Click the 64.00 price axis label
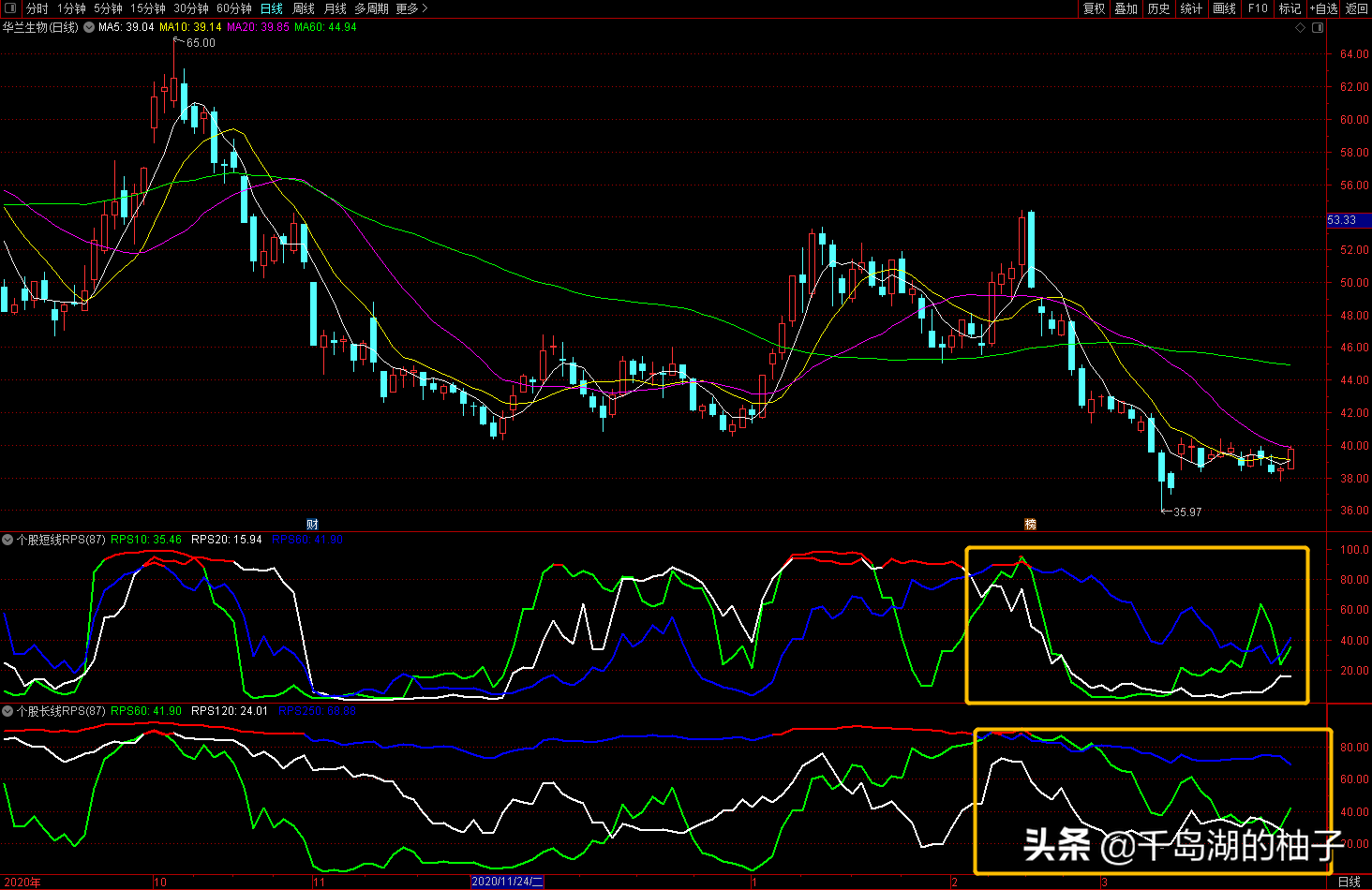 1353,54
